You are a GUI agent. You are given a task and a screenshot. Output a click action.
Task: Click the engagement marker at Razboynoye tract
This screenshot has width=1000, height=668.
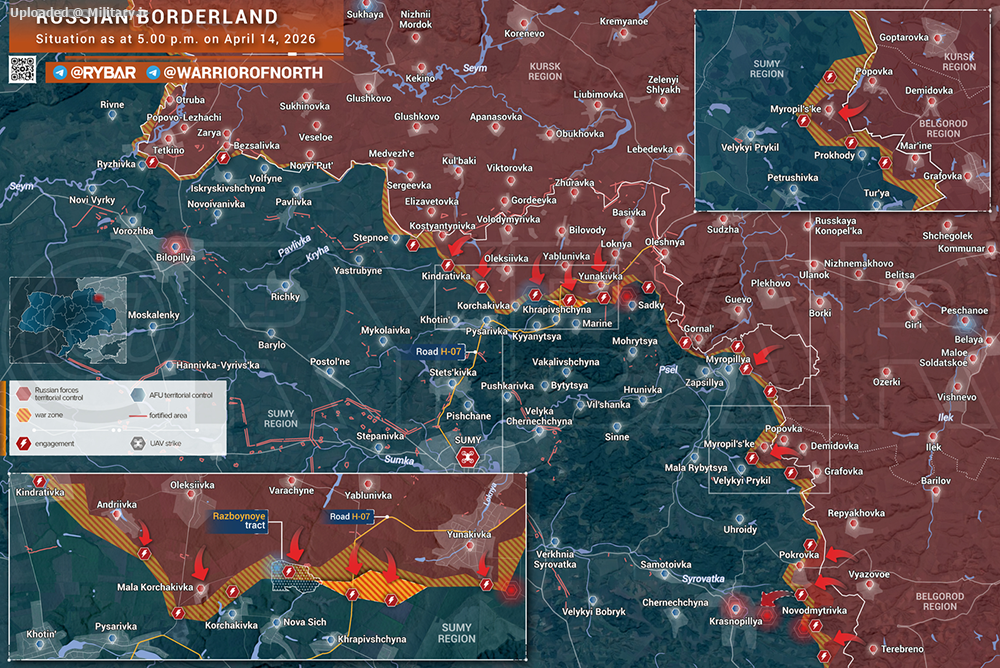[x=289, y=572]
